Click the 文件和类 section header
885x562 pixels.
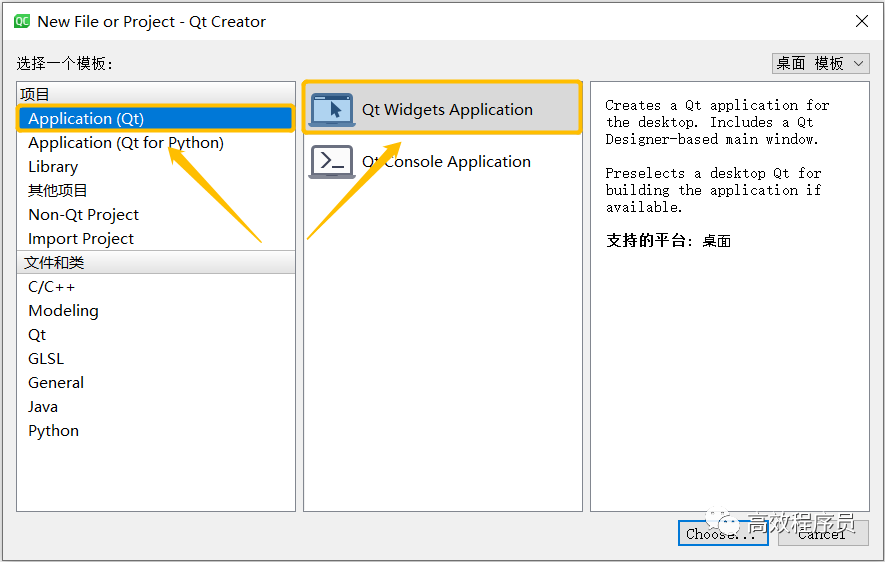tap(156, 262)
